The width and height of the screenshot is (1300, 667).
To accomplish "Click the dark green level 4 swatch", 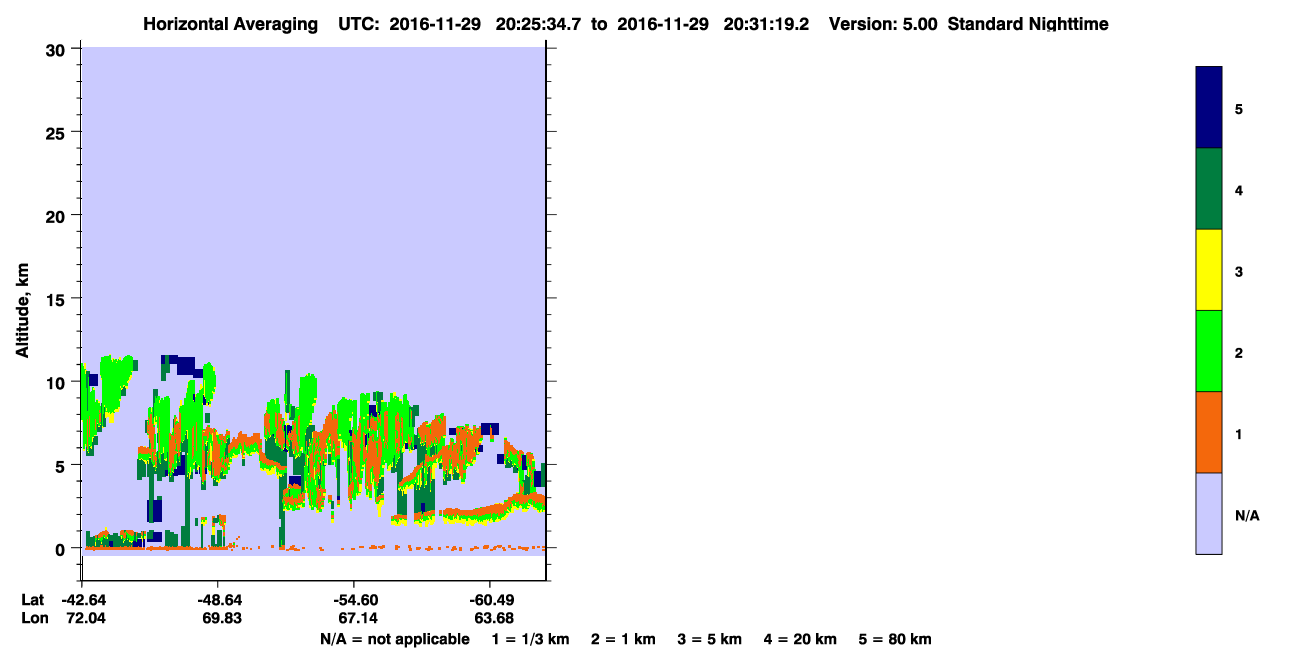I will click(x=1209, y=189).
